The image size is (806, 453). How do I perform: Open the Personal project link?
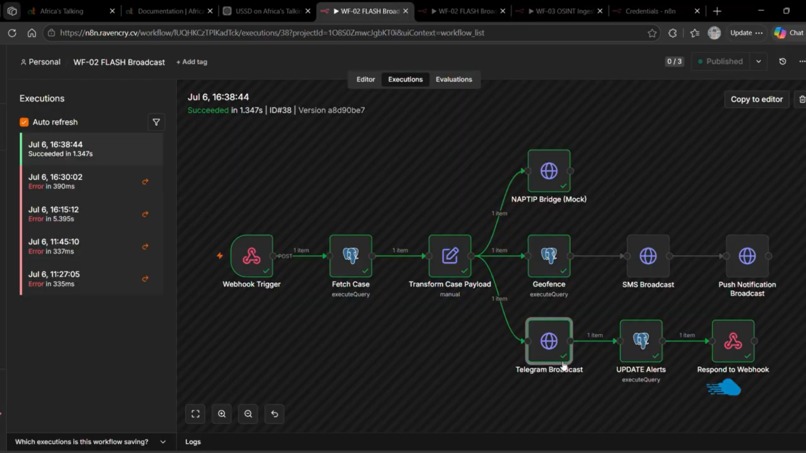tap(40, 62)
